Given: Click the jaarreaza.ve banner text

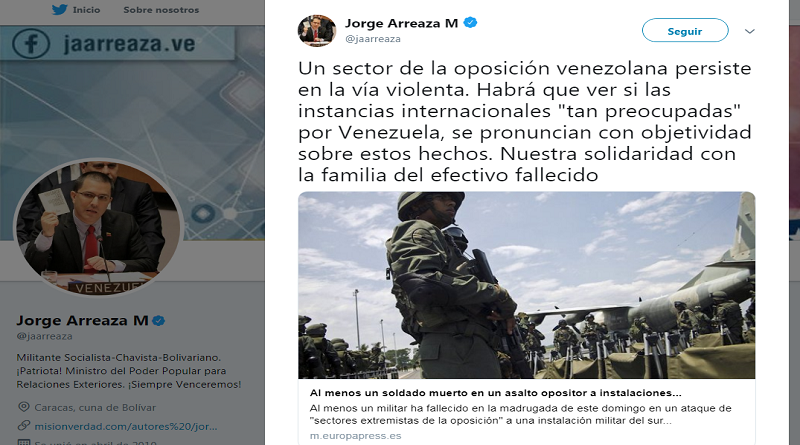Looking at the screenshot, I should (x=129, y=44).
